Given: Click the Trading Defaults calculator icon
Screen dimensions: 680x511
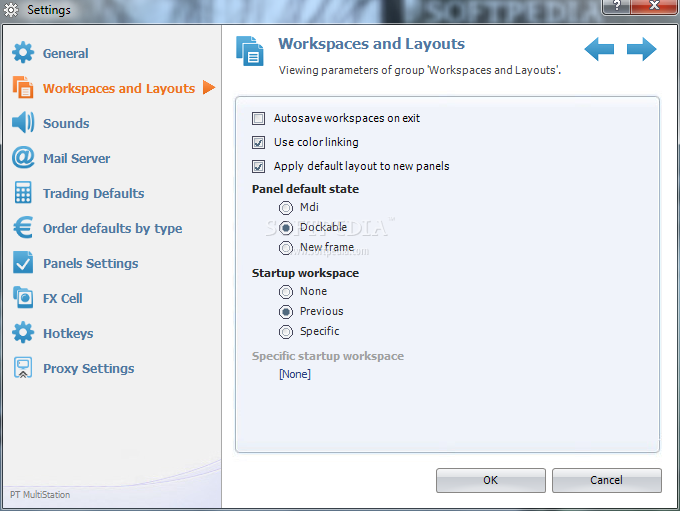Looking at the screenshot, I should click(23, 193).
